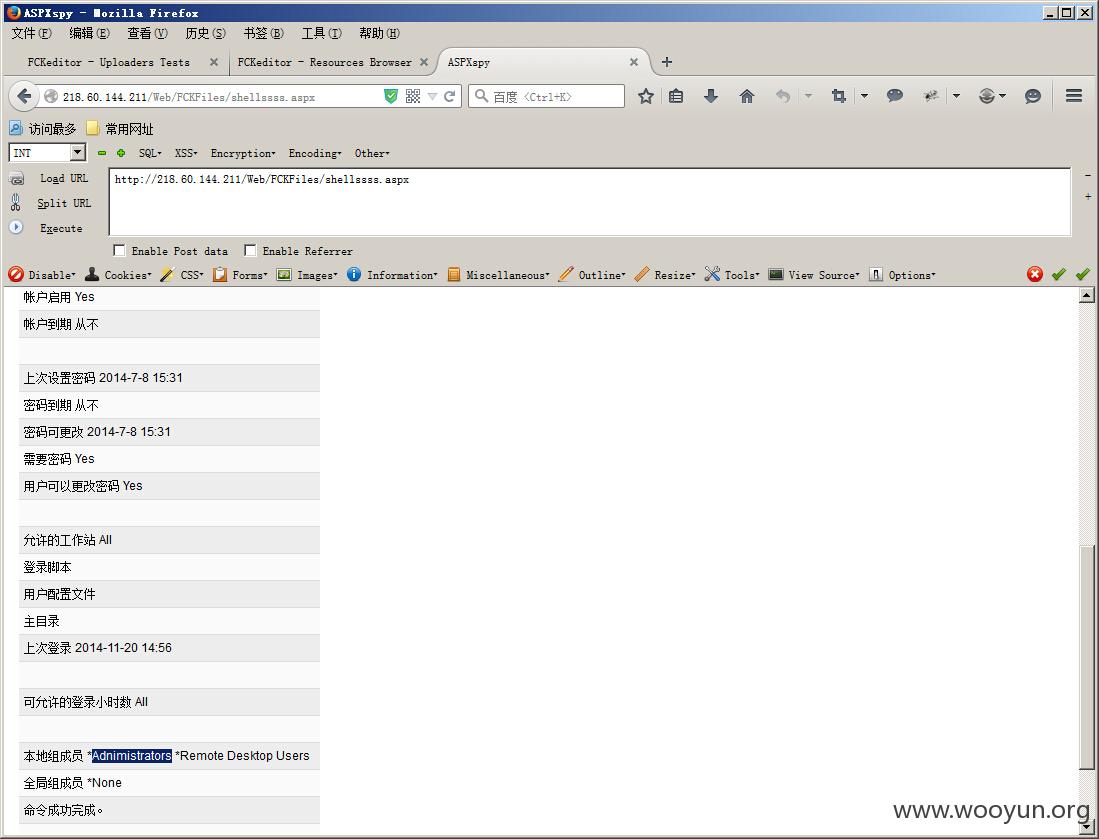Open the View Source toolbar item
Viewport: 1099px width, 839px height.
(x=814, y=275)
